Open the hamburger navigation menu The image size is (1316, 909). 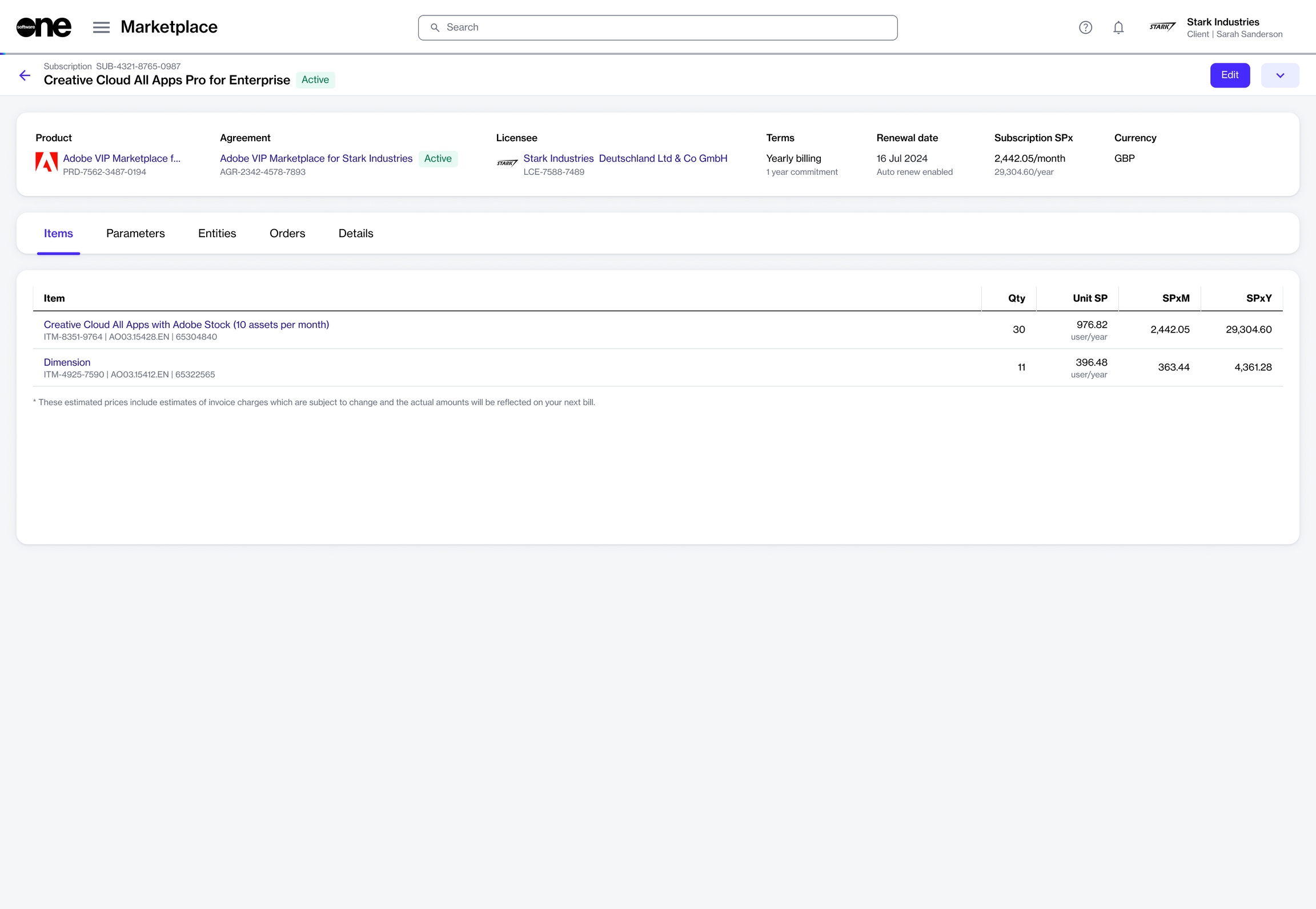[101, 27]
